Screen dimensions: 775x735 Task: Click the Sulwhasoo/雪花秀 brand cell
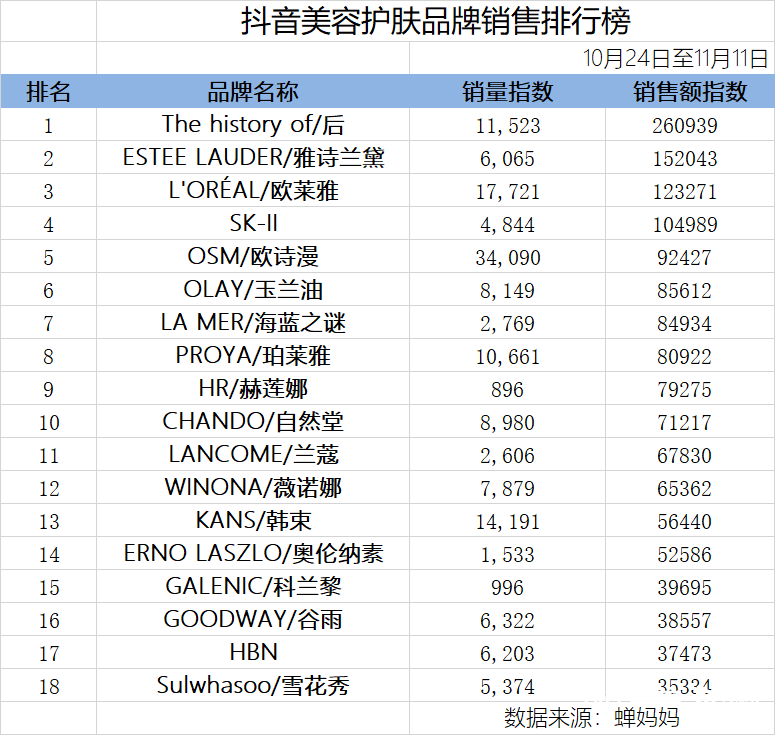[253, 686]
